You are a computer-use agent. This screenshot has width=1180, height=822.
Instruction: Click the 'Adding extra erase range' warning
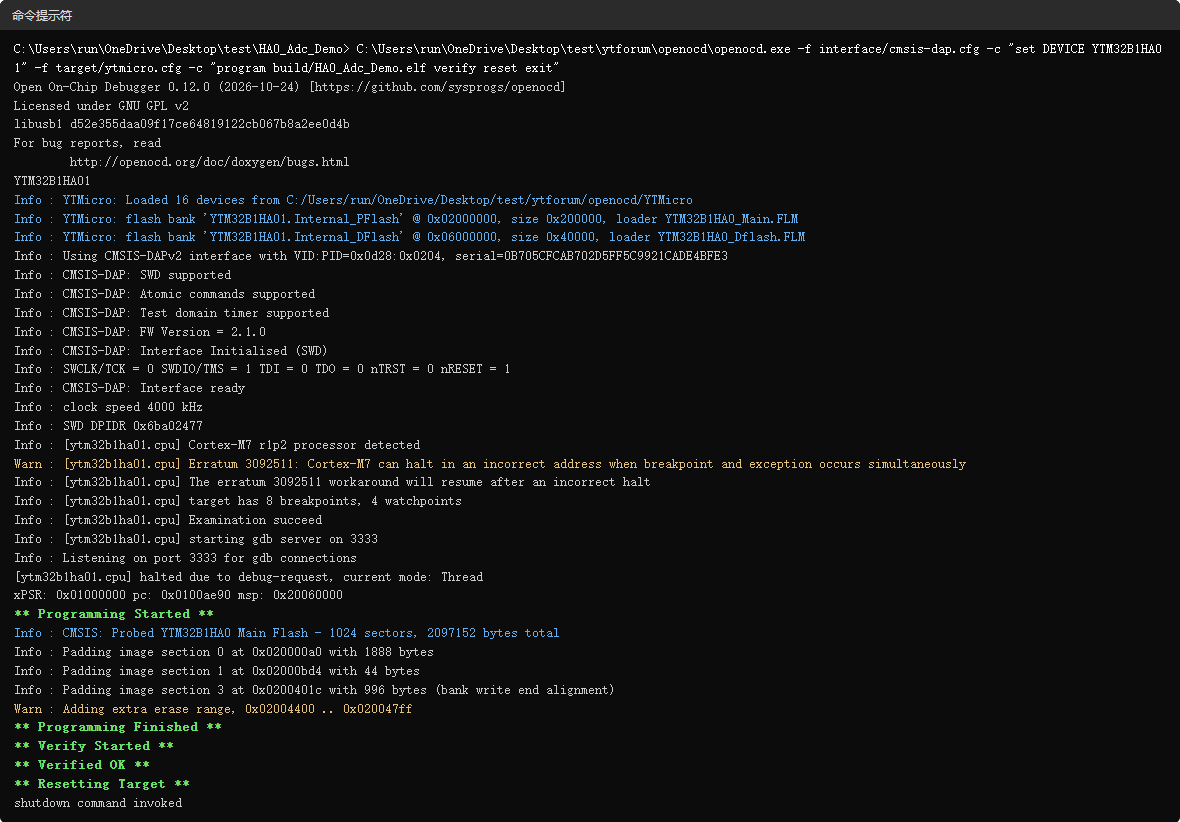point(213,709)
